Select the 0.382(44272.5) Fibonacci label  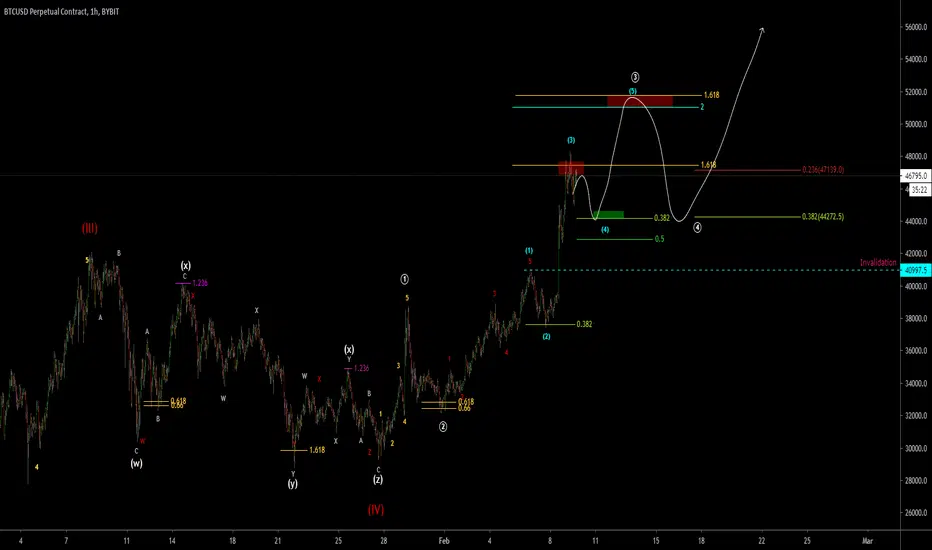click(823, 216)
